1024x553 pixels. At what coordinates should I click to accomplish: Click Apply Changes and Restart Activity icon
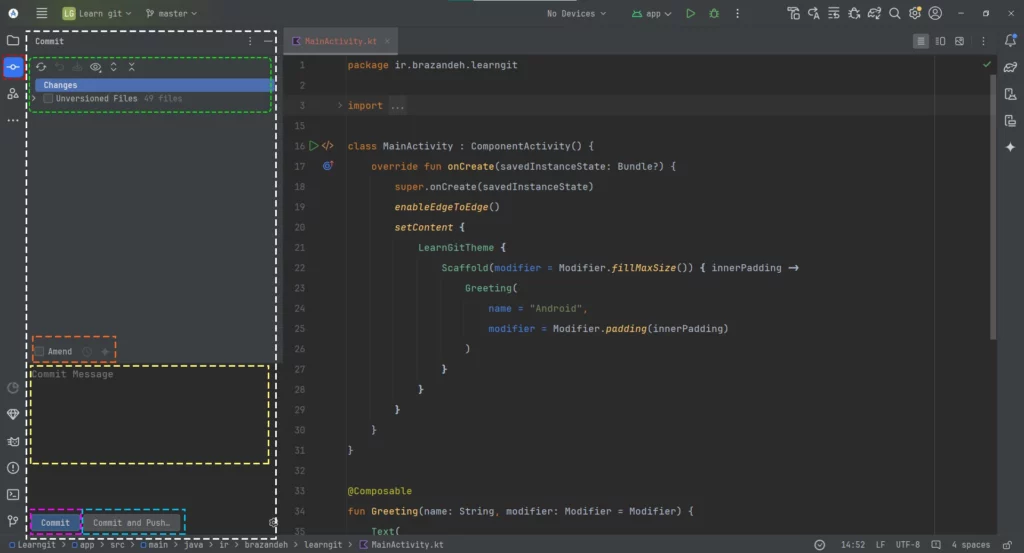(814, 13)
